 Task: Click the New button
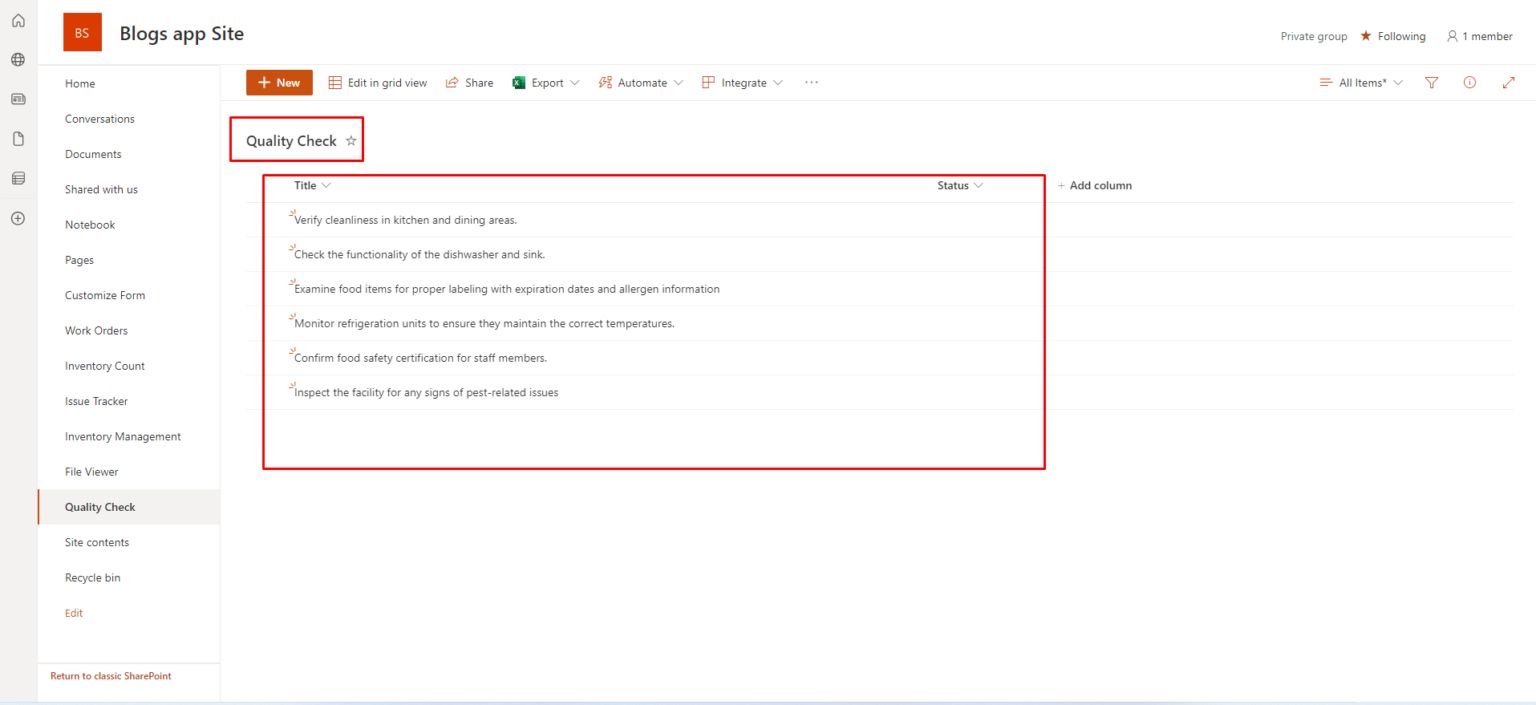coord(279,82)
